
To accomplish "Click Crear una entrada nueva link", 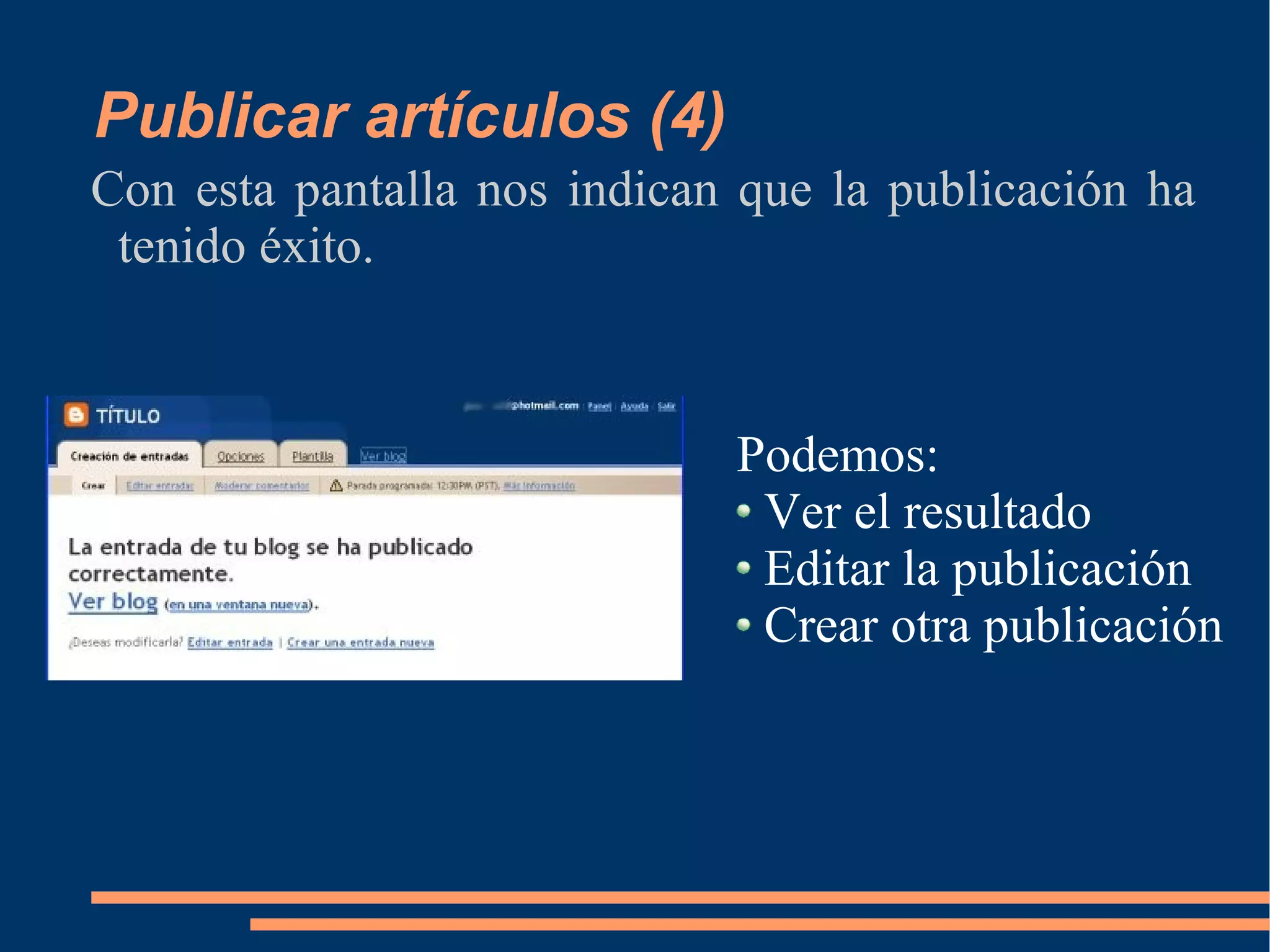I will coord(361,643).
